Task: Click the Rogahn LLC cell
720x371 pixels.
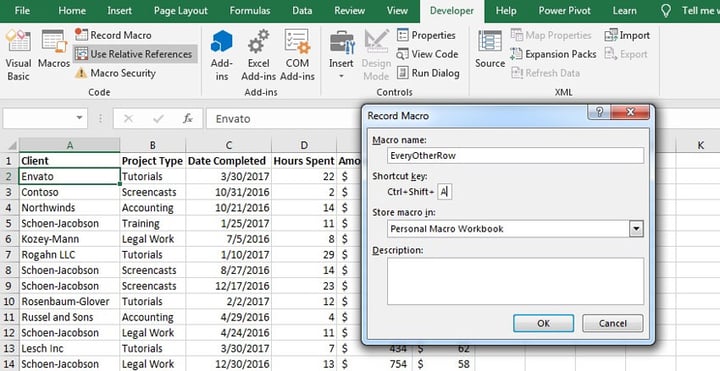Action: tap(69, 254)
